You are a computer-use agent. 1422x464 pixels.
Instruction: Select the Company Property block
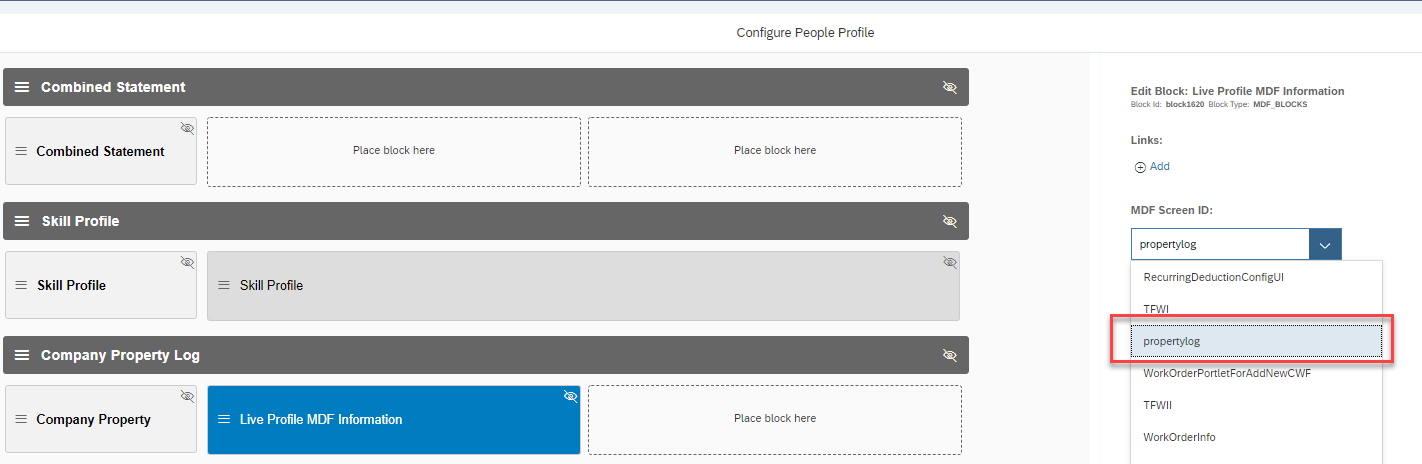pos(101,419)
